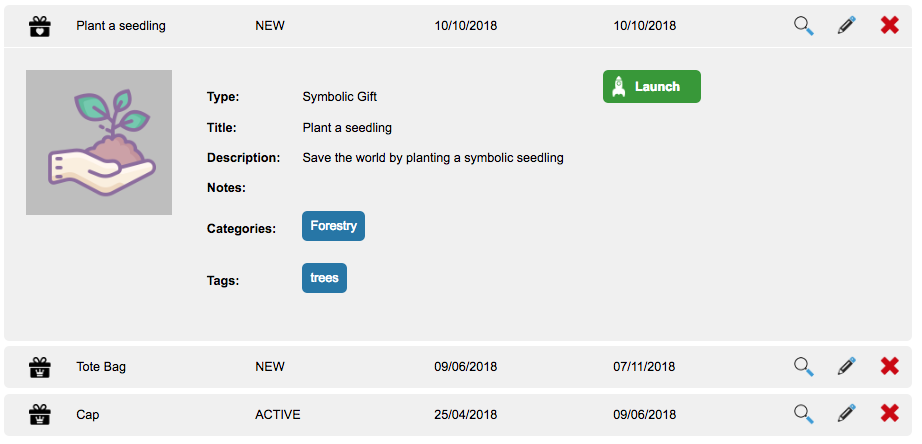
Task: Expand the Tote Bag row
Action: coord(101,367)
